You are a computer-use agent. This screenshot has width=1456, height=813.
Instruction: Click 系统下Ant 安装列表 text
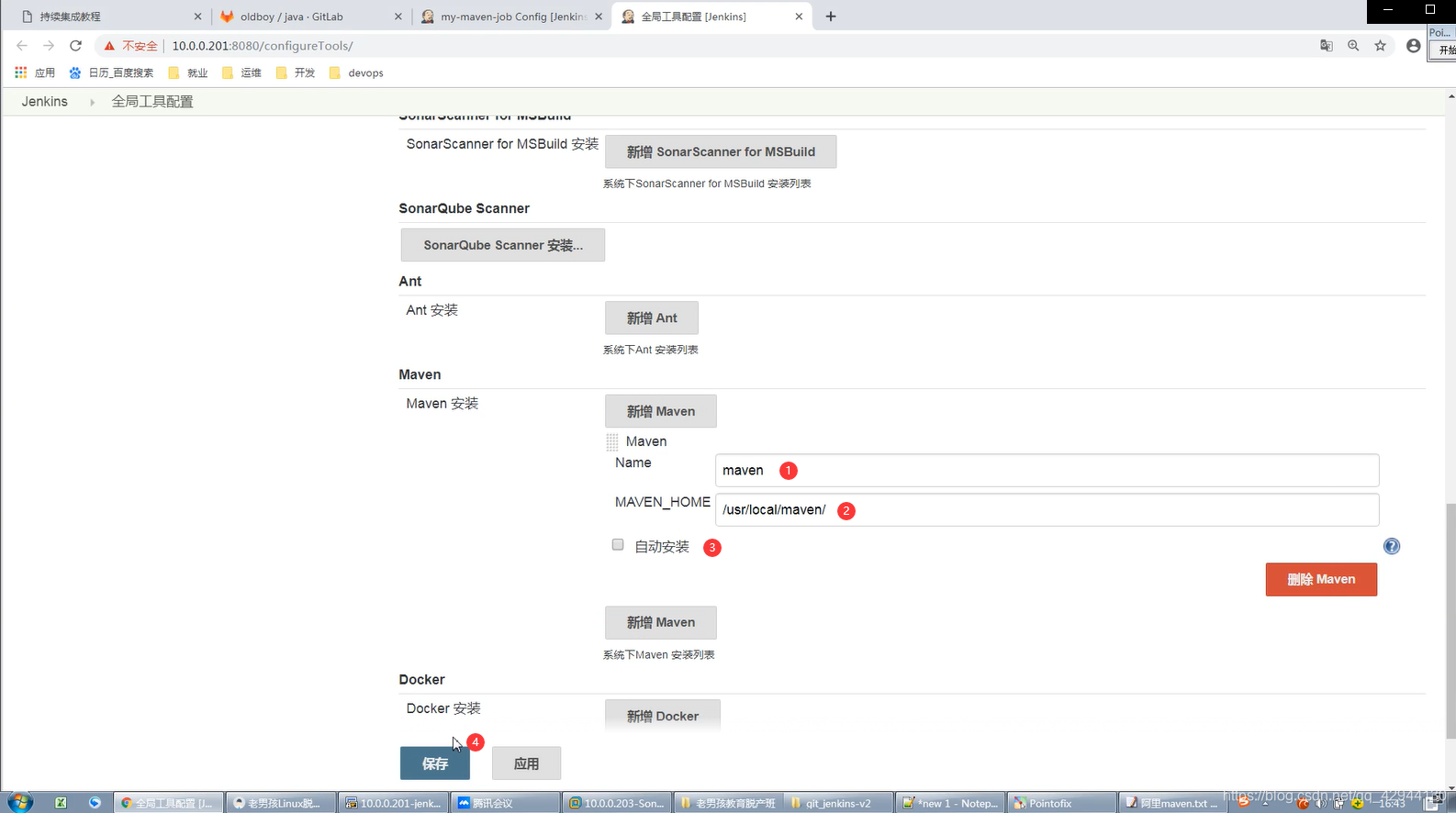(650, 350)
